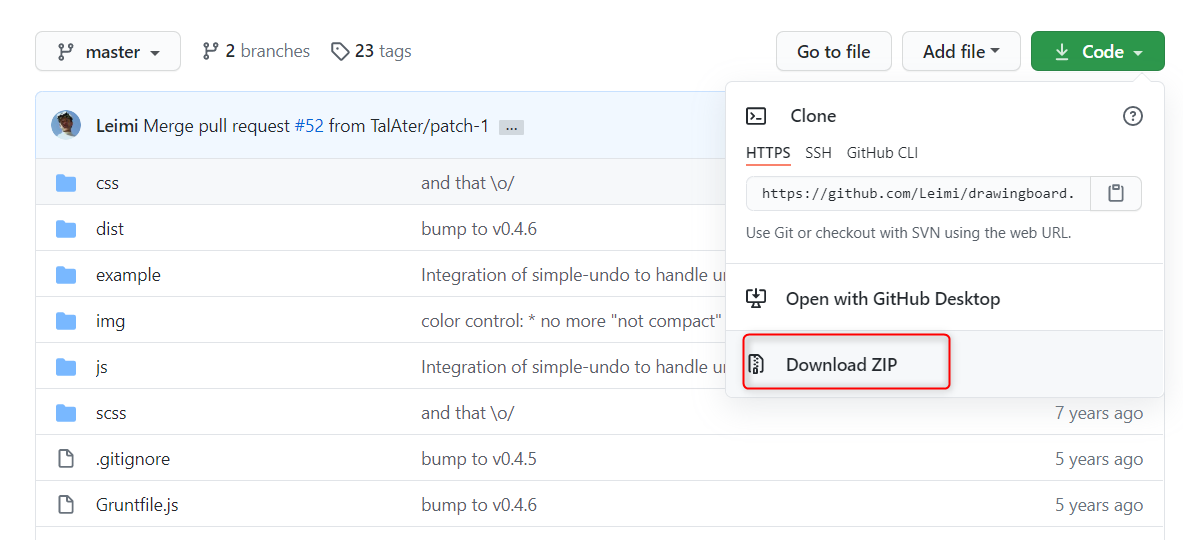The height and width of the screenshot is (540, 1183).
Task: Open the Gruntfile.js file
Action: [137, 505]
